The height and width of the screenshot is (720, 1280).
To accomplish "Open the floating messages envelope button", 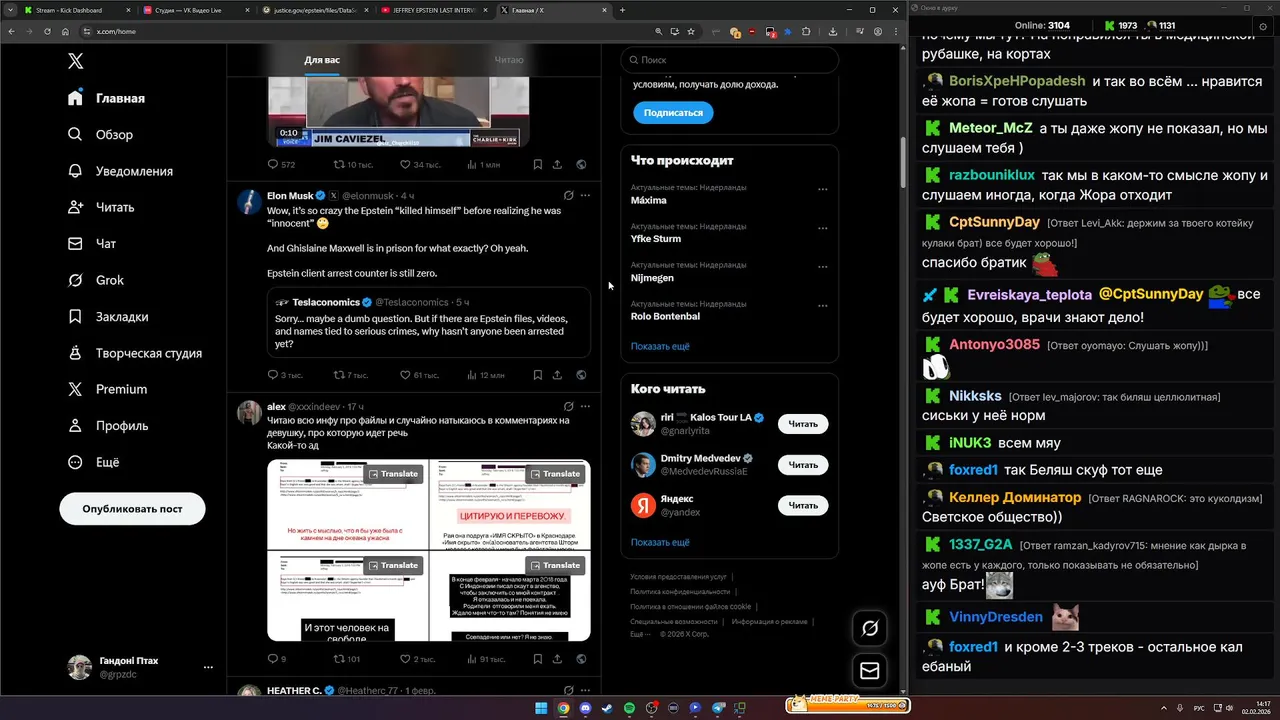I will 870,671.
